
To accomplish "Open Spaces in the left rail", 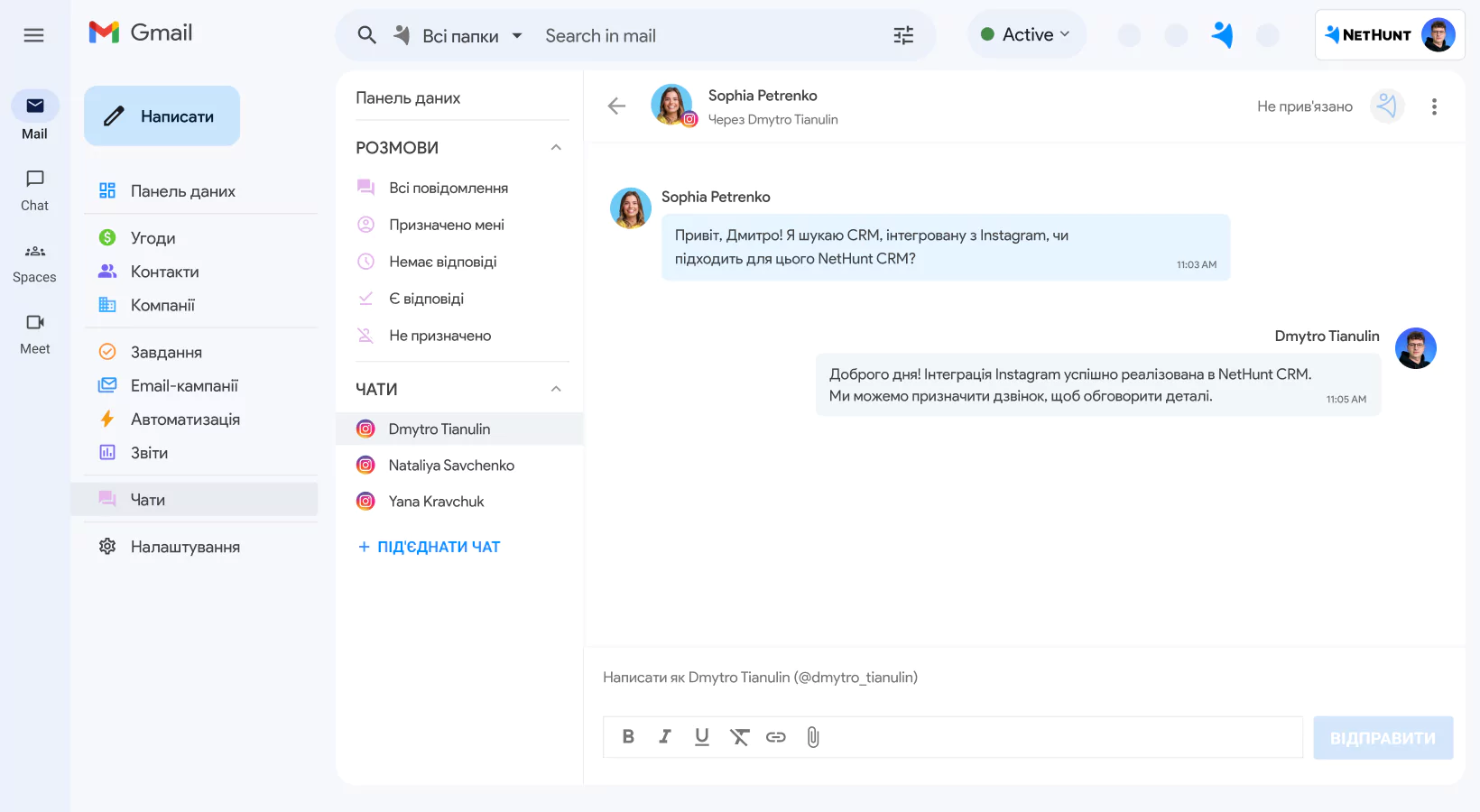I will point(35,262).
